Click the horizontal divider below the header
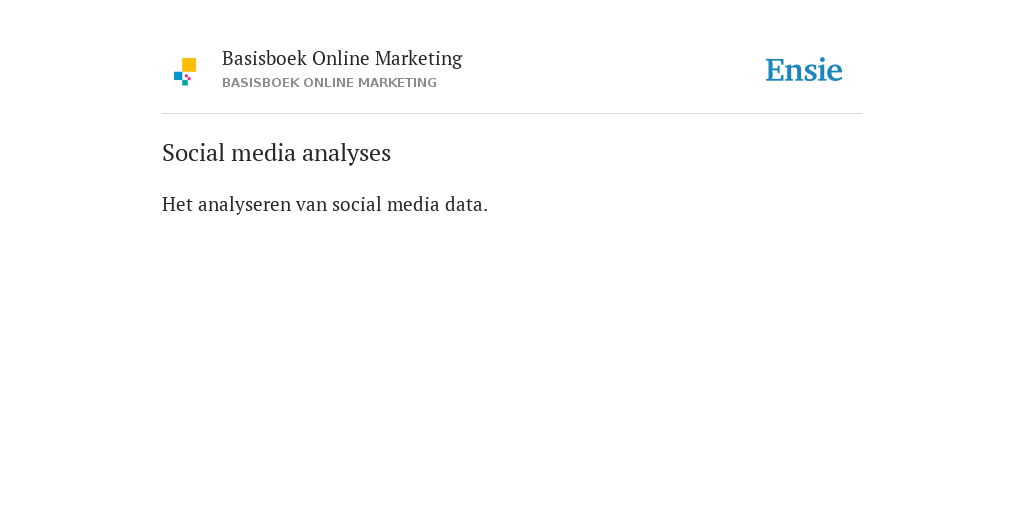The height and width of the screenshot is (512, 1024). (512, 114)
